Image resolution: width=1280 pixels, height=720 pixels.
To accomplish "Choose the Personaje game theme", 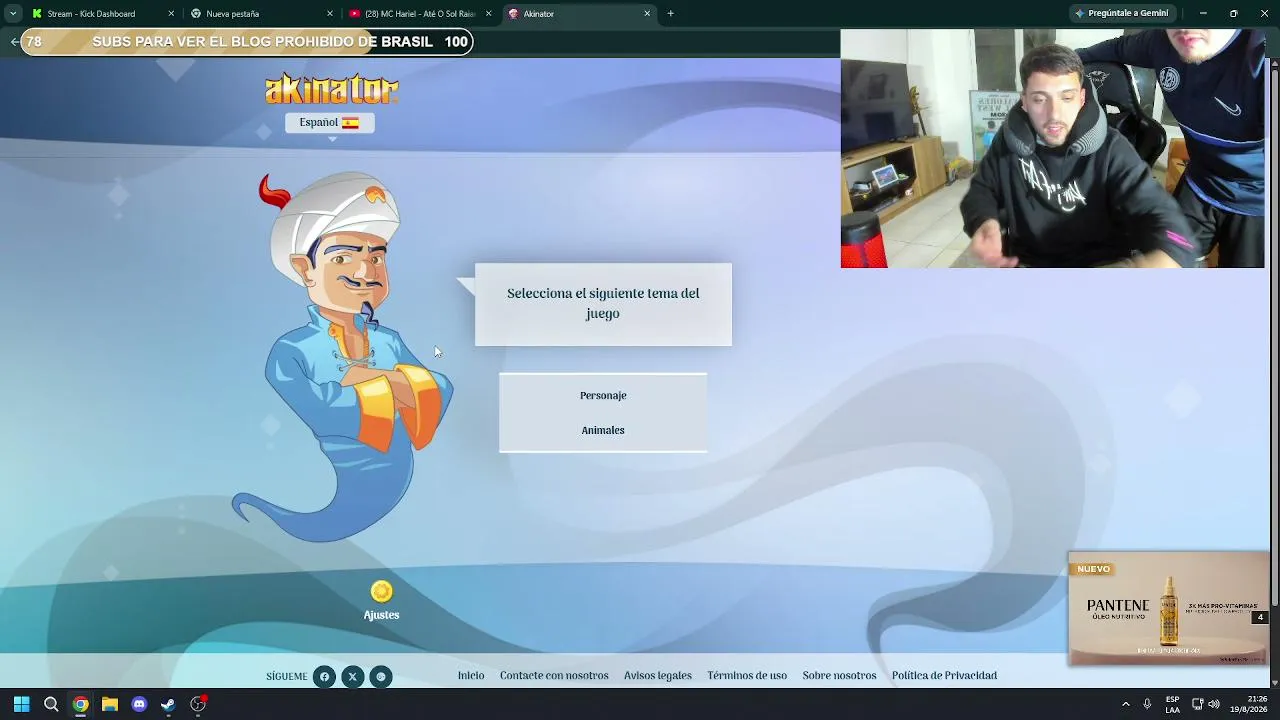I will (603, 395).
